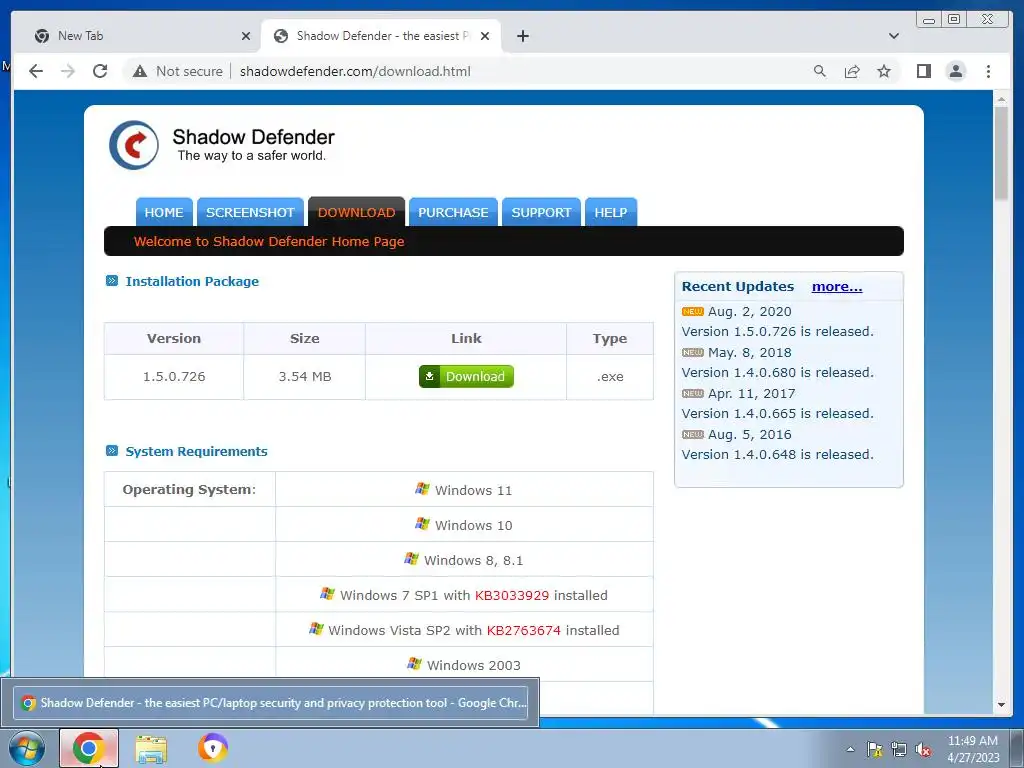The height and width of the screenshot is (768, 1024).
Task: Open the KB3033929 link
Action: click(x=512, y=595)
